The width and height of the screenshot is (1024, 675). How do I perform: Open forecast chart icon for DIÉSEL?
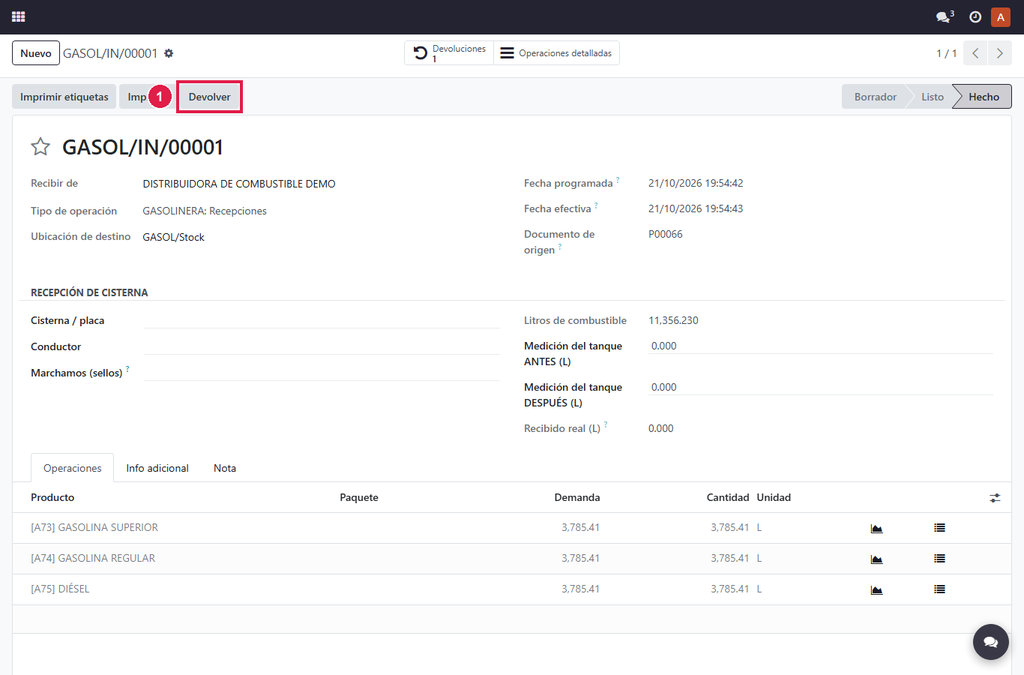(876, 589)
